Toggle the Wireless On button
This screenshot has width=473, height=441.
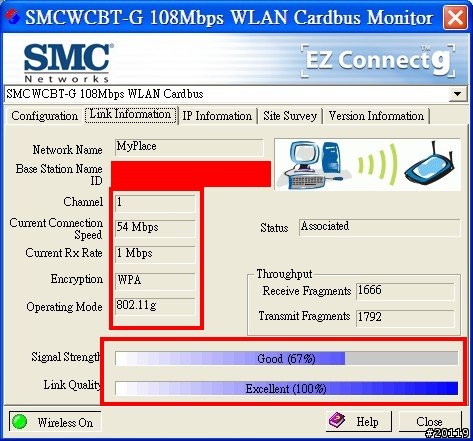tap(55, 422)
